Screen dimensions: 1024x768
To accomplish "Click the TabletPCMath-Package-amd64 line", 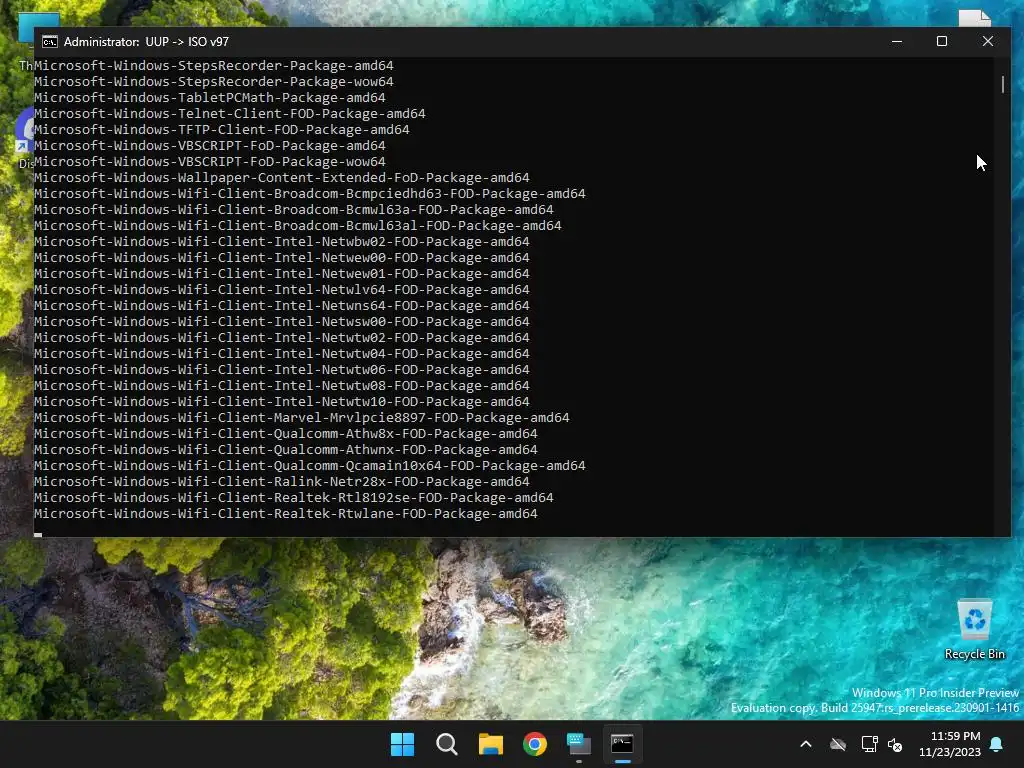I will tap(210, 97).
